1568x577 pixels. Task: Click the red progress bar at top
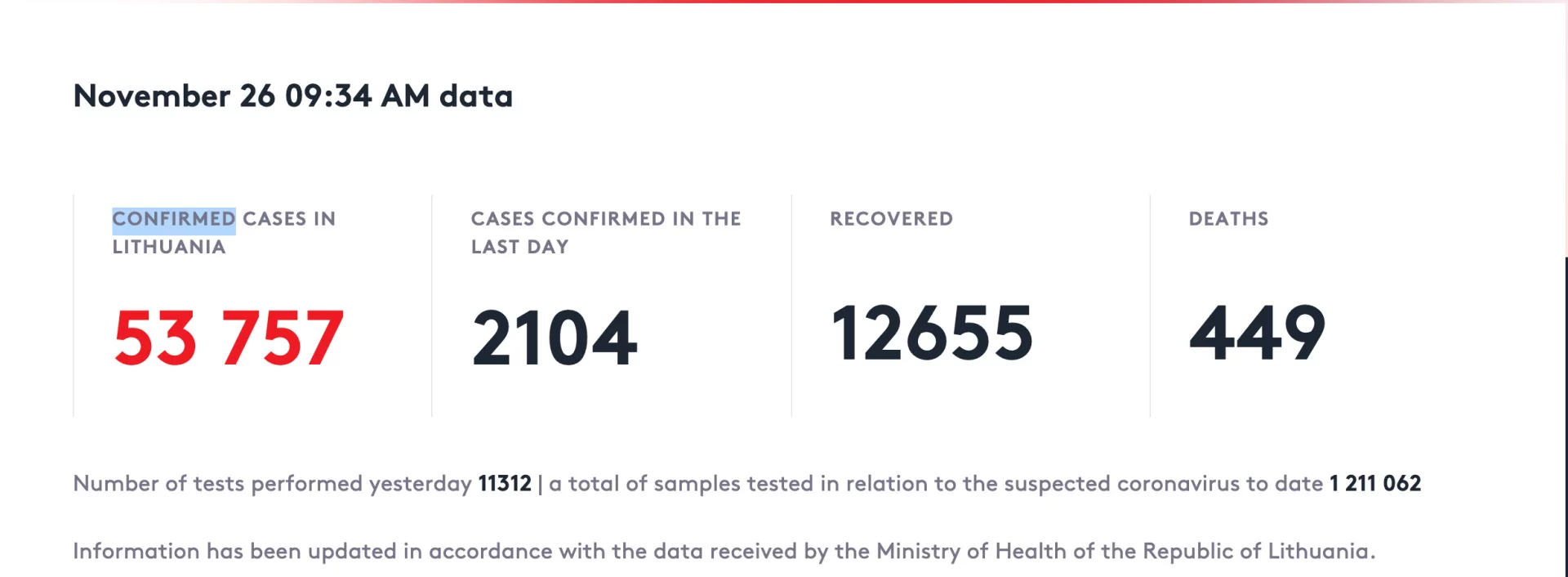784,2
